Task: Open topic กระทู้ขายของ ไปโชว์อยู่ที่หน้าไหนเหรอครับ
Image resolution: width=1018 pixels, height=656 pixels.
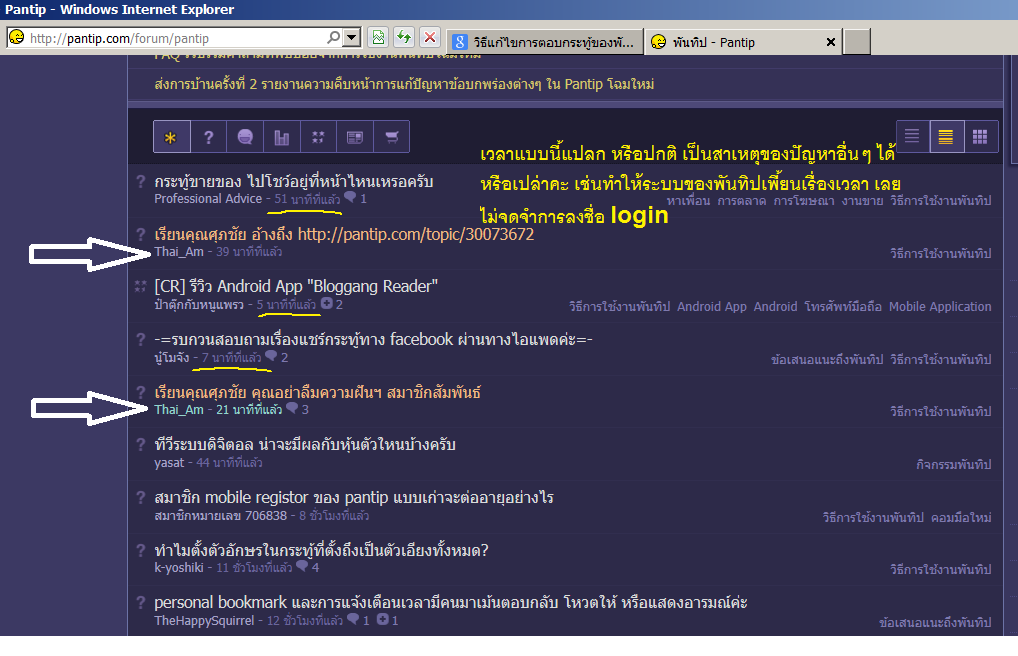Action: 293,181
